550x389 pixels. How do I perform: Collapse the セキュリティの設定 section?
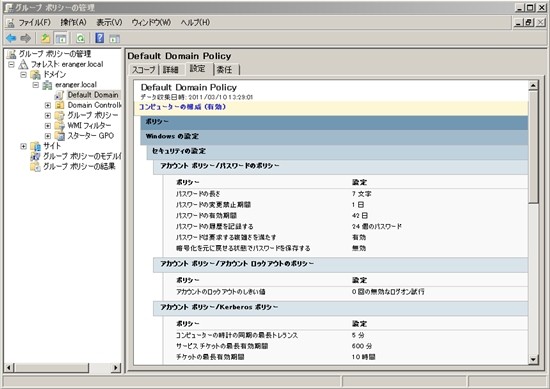coord(337,152)
